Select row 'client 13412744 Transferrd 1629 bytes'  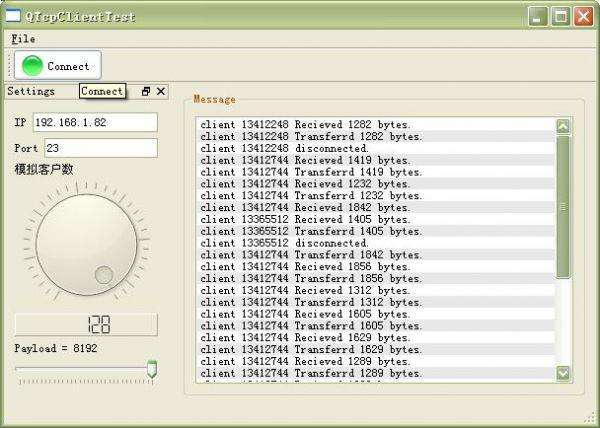pyautogui.click(x=375, y=350)
